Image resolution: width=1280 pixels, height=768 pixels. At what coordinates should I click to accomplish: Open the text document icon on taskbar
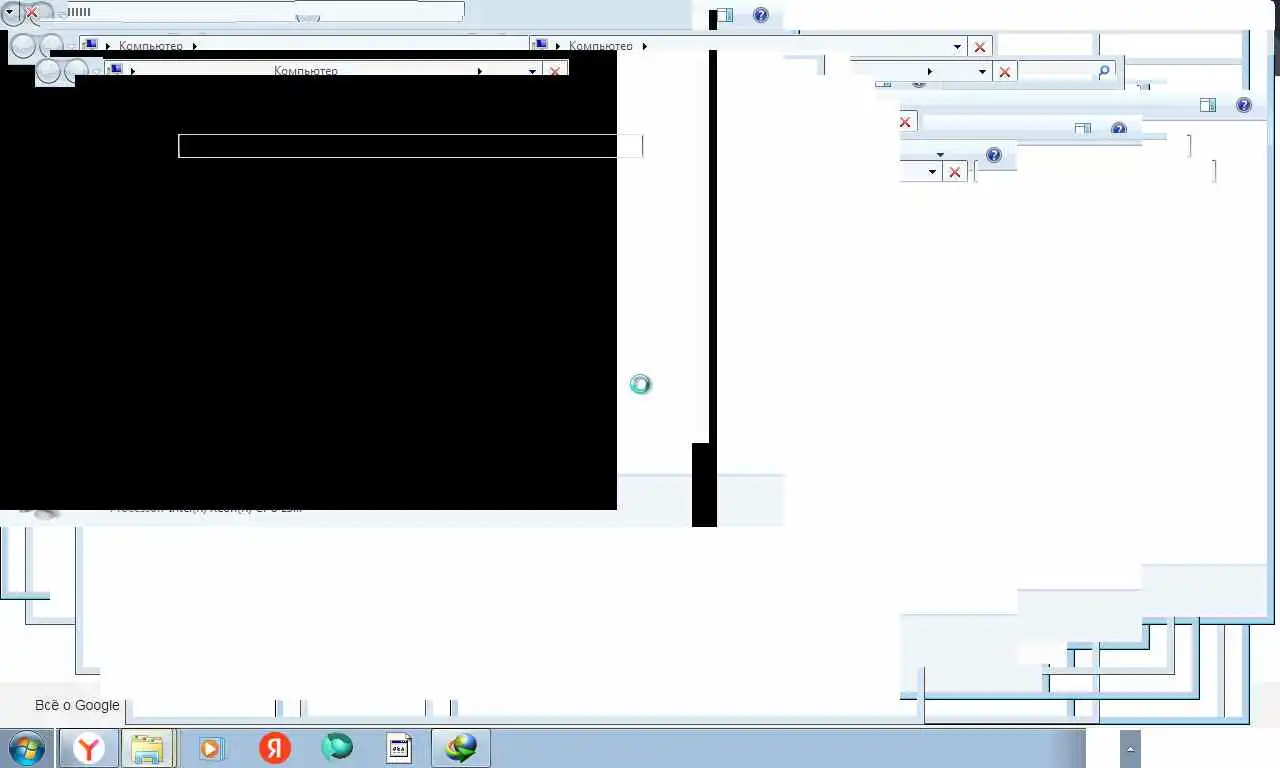click(399, 748)
